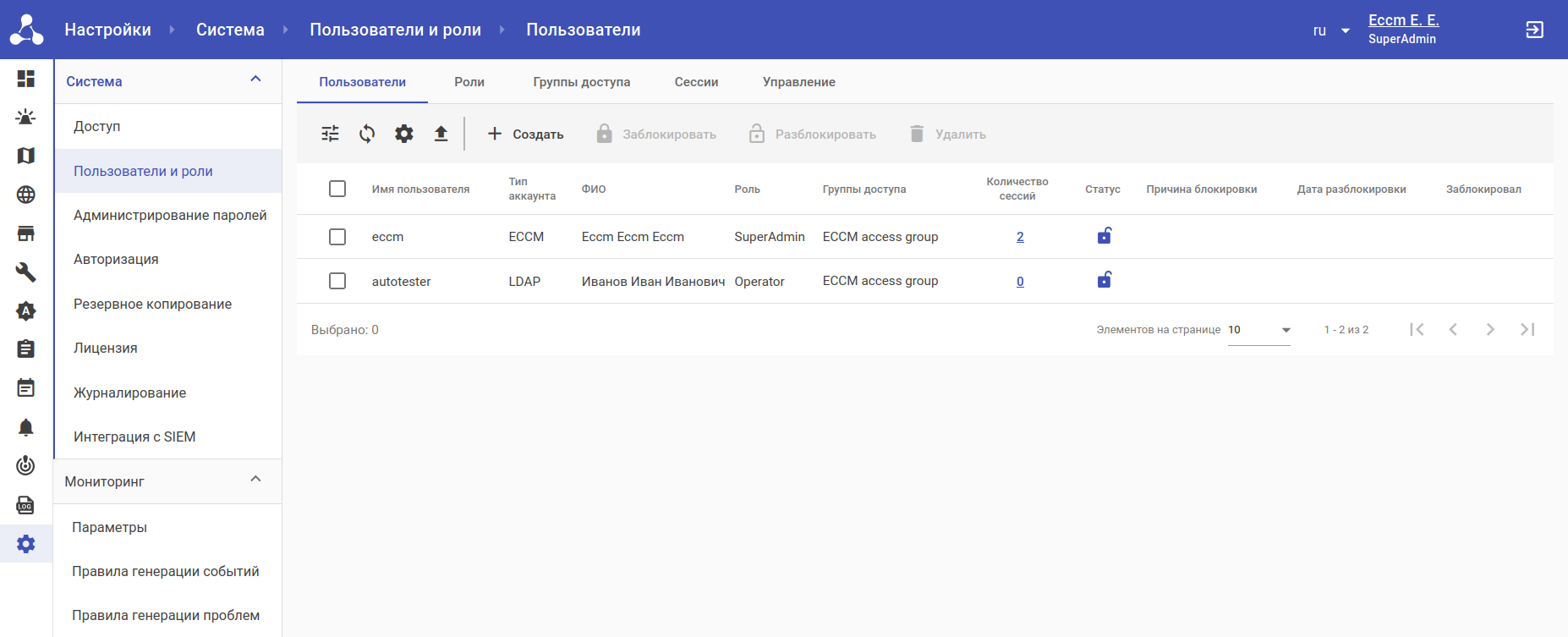Click the Создать button

click(525, 134)
